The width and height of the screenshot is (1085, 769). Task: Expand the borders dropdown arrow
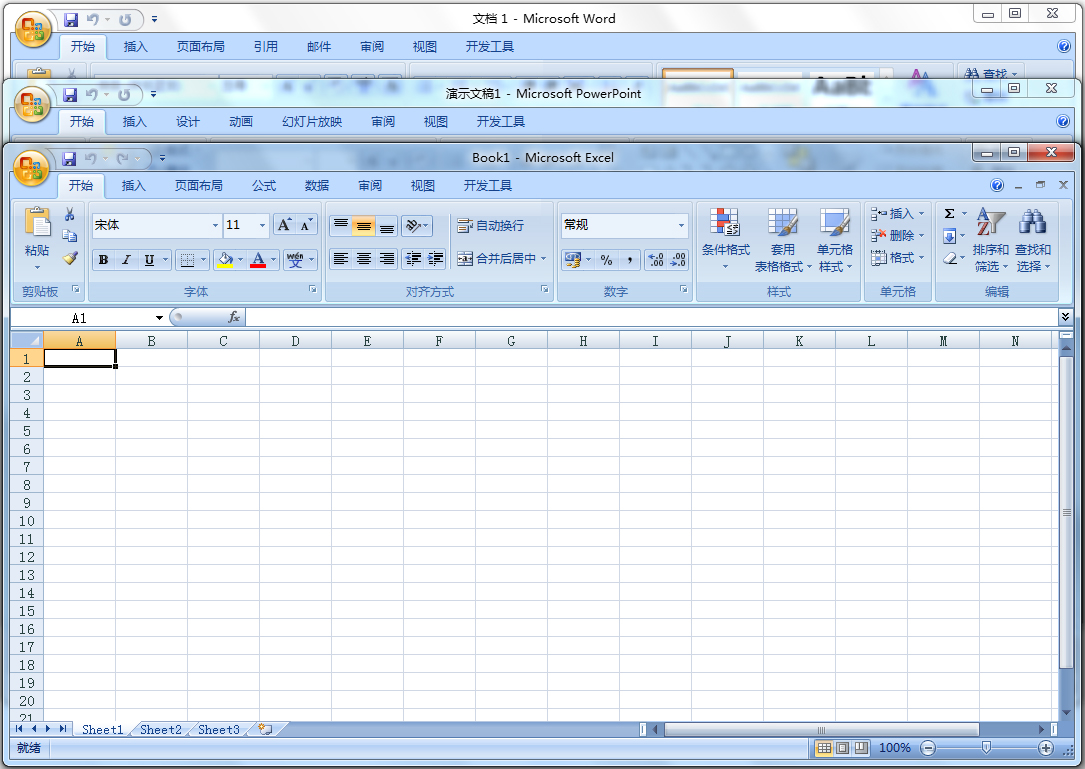click(203, 260)
